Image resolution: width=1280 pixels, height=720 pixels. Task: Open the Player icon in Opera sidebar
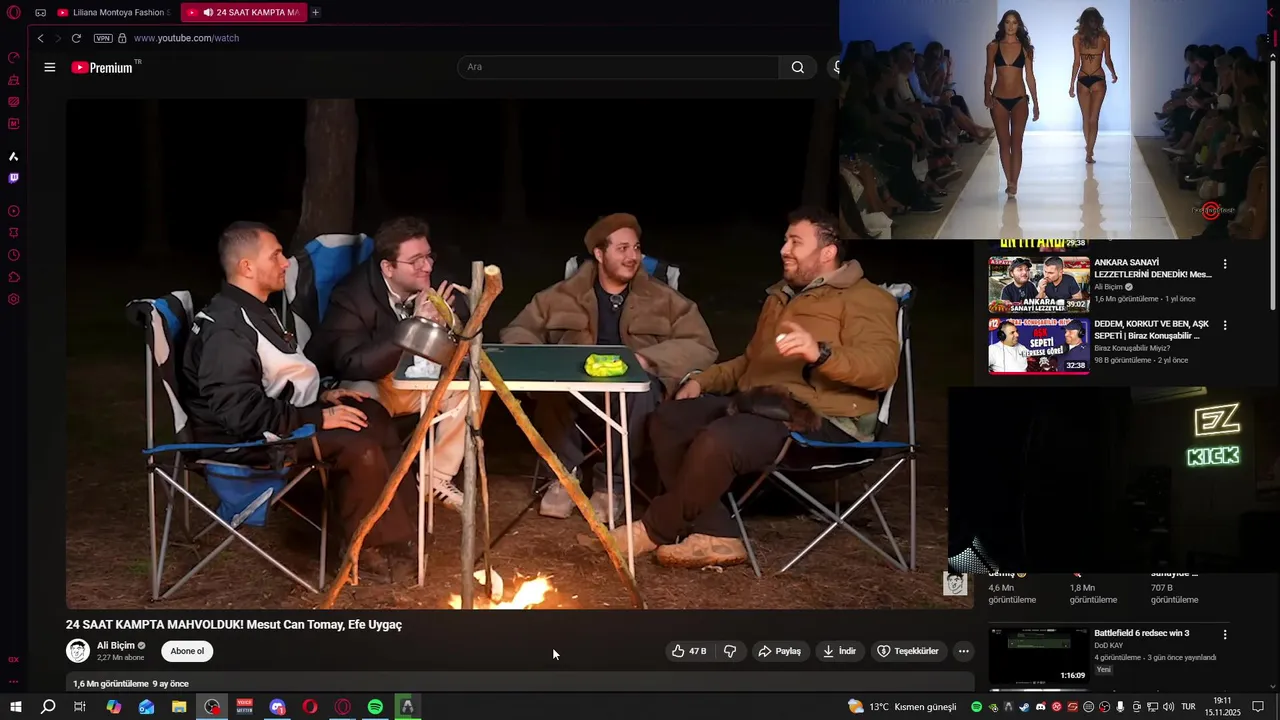click(x=14, y=211)
